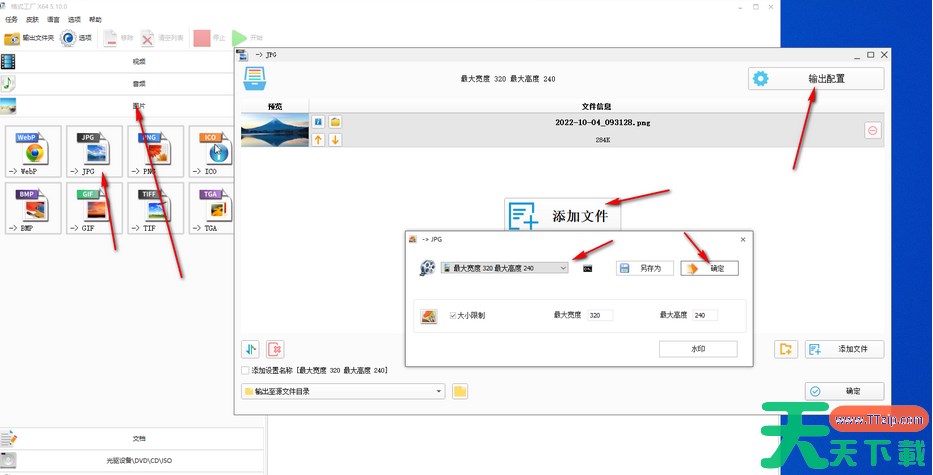Choose the -> JPG conversion icon
This screenshot has height=475, width=933.
pos(95,151)
